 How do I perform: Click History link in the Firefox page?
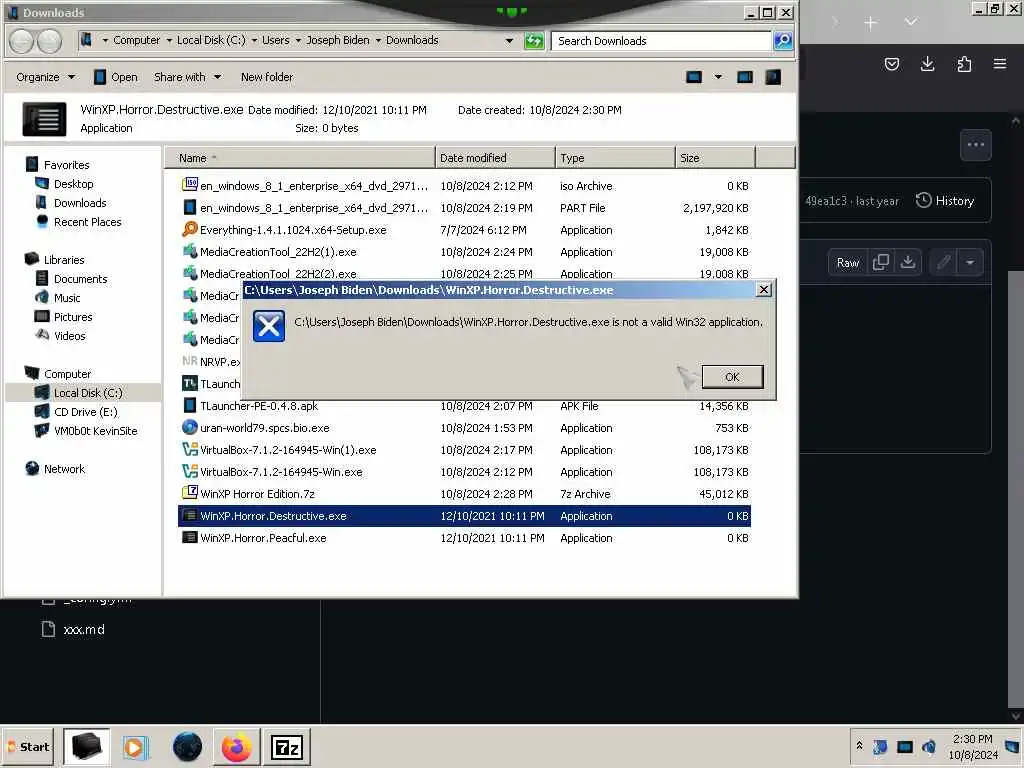pyautogui.click(x=945, y=201)
